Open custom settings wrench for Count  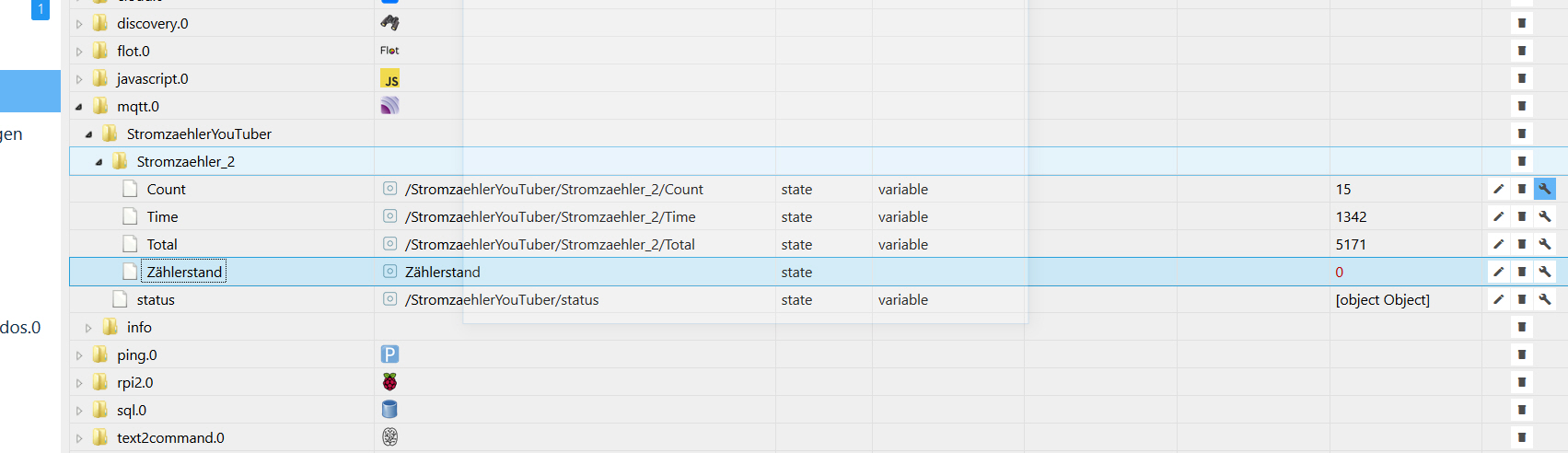(x=1545, y=189)
